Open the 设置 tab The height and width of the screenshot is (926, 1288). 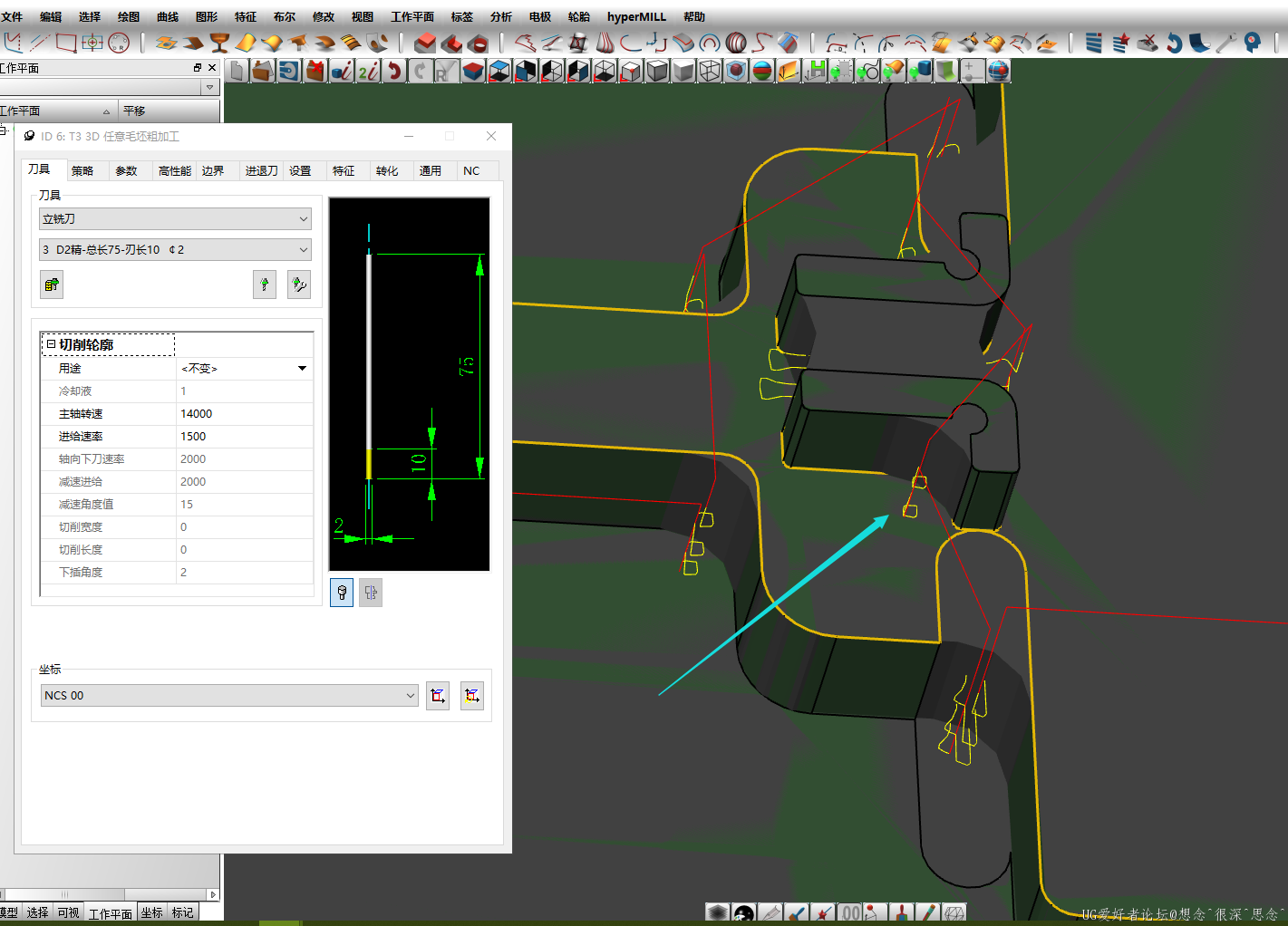point(300,170)
